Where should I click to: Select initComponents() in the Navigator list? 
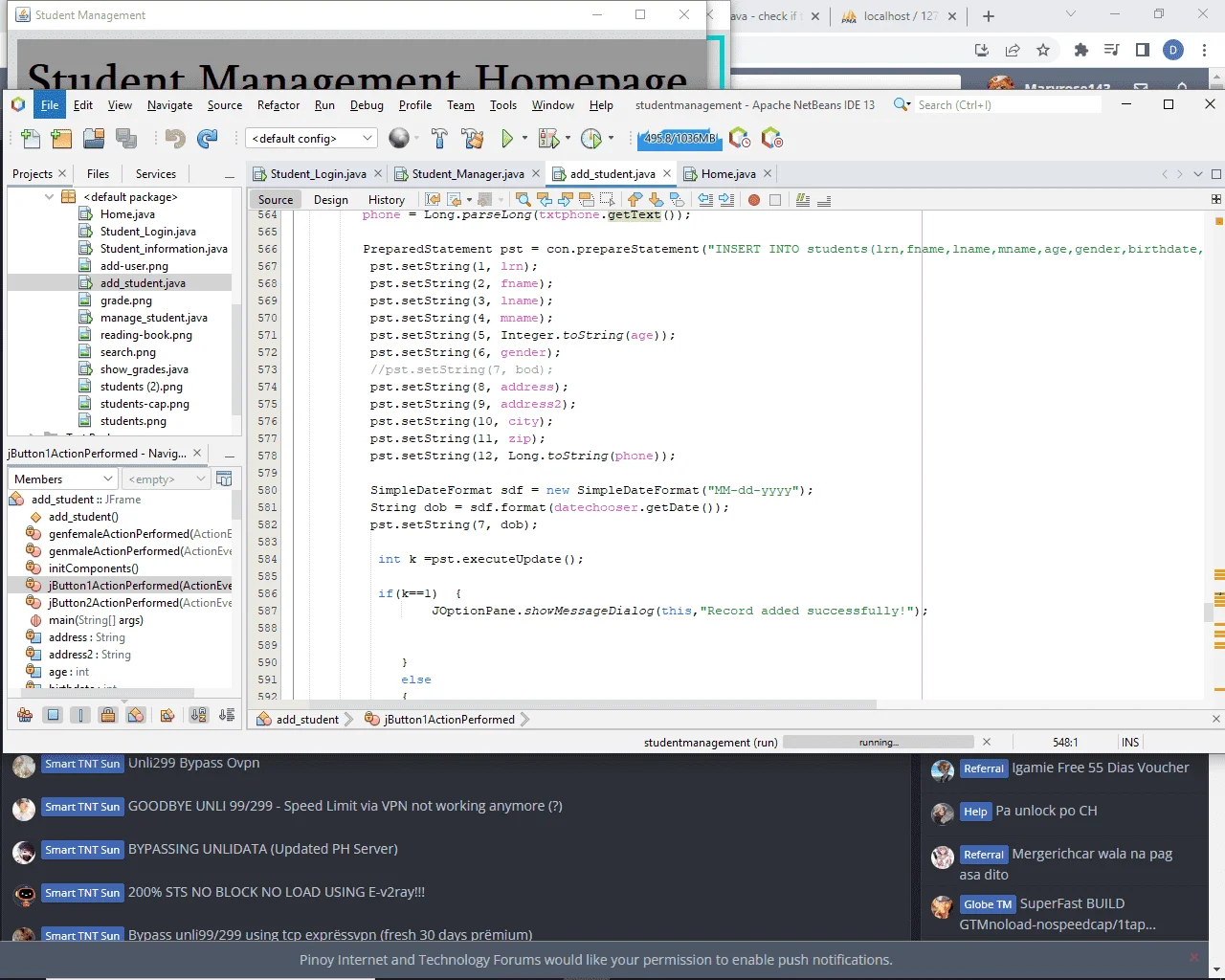(93, 568)
